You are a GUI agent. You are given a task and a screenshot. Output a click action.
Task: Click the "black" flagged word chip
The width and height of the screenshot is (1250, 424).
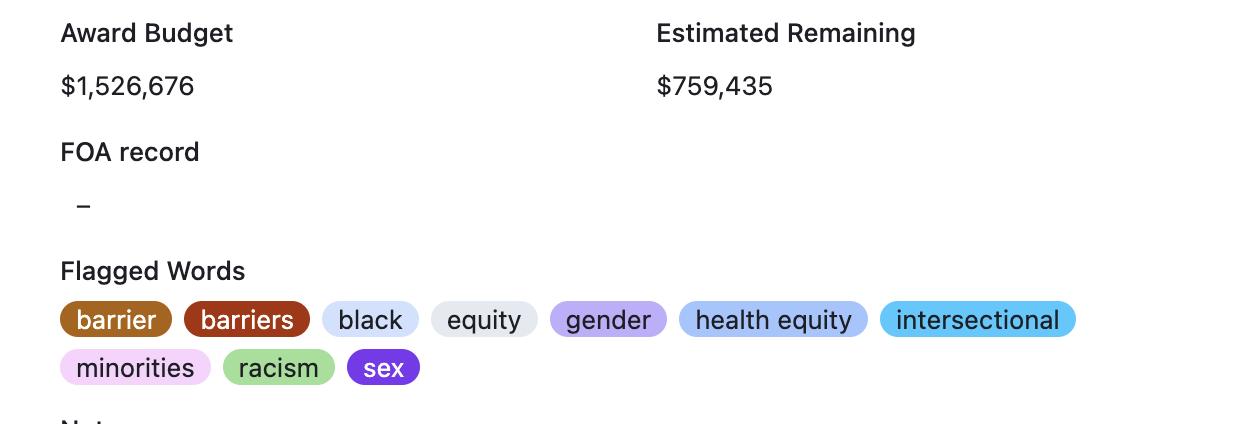click(x=370, y=320)
